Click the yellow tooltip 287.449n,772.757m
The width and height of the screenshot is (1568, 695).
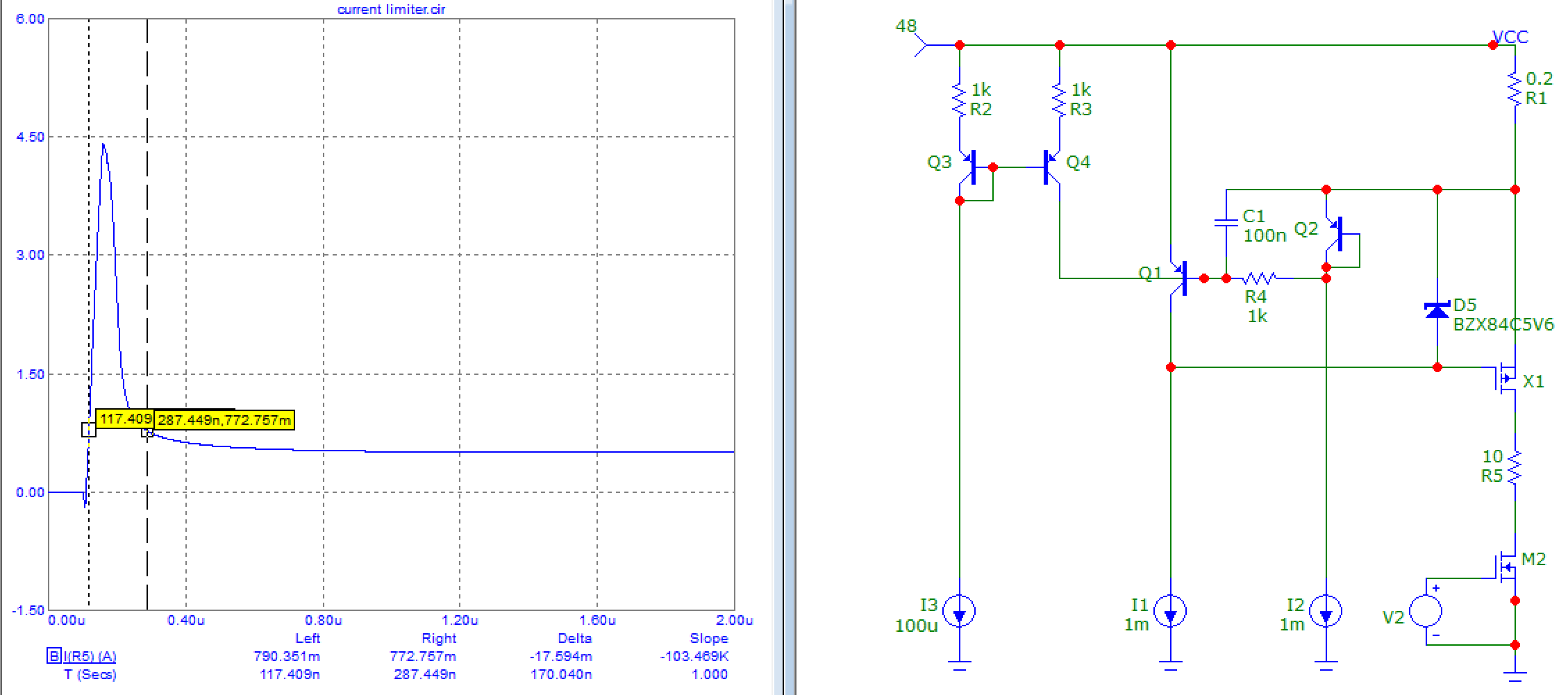pyautogui.click(x=224, y=420)
